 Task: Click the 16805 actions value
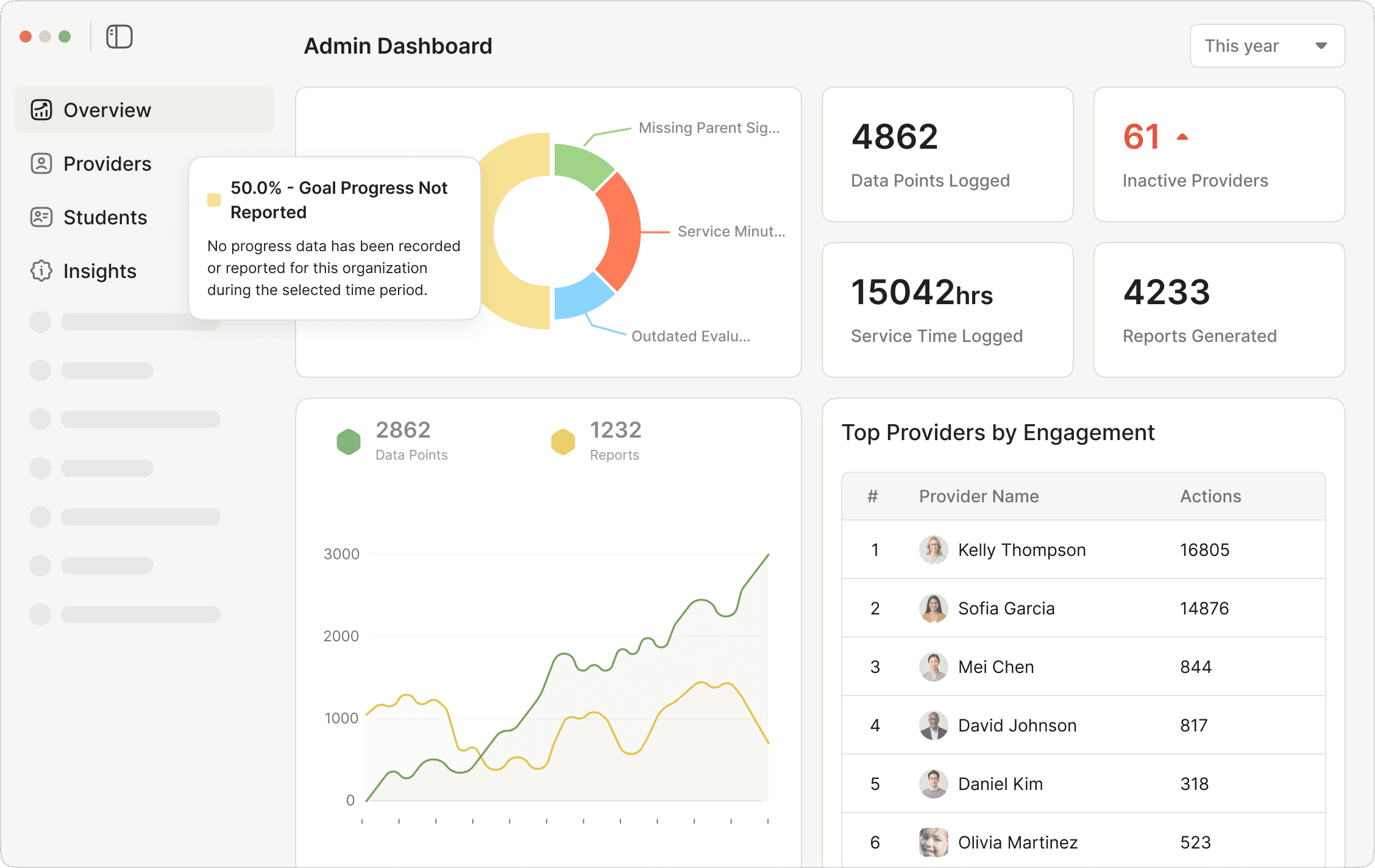pos(1204,550)
